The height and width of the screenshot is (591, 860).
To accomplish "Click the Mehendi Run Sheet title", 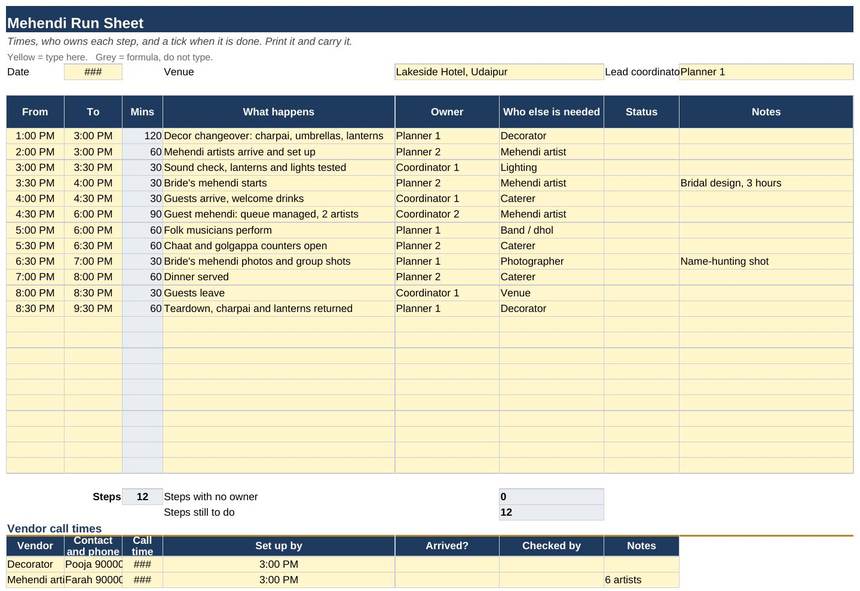I will [x=75, y=23].
